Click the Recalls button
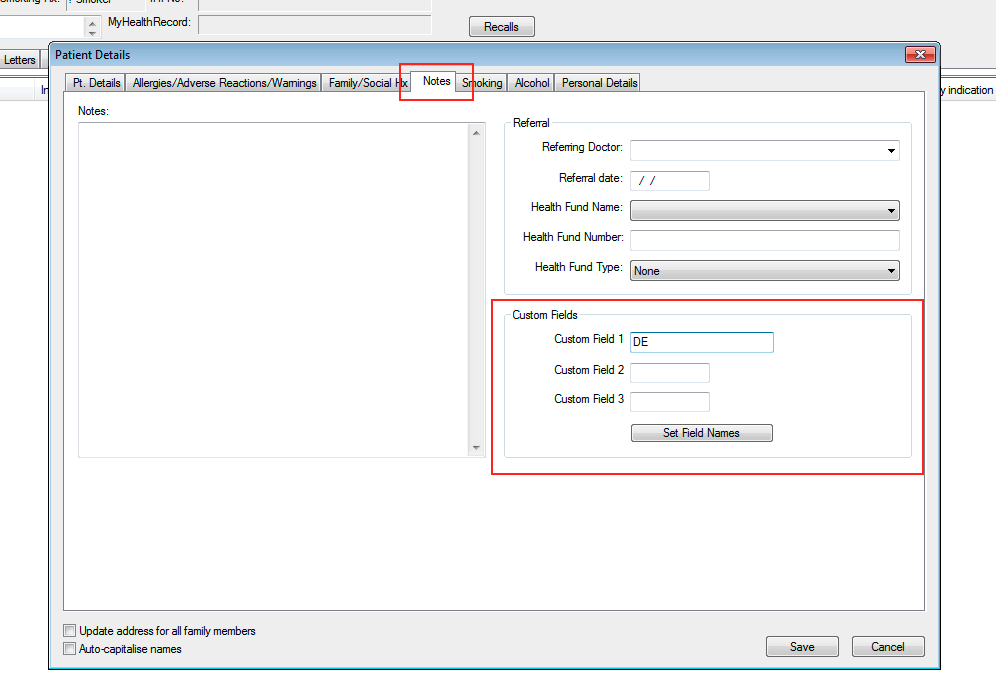Viewport: 996px width, 688px height. (x=501, y=27)
